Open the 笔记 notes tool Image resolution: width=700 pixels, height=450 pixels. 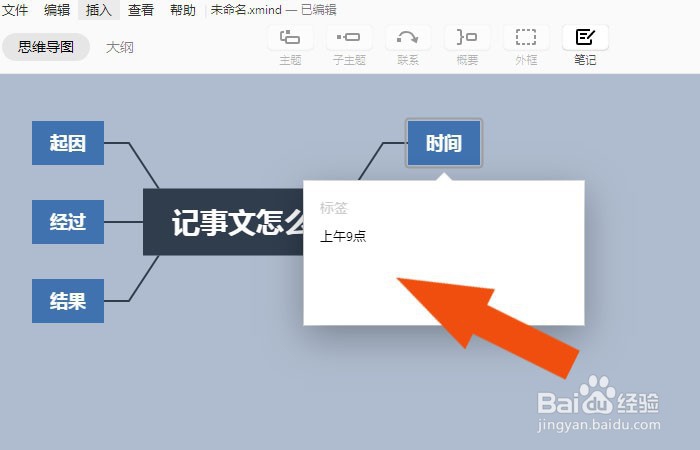tap(585, 38)
